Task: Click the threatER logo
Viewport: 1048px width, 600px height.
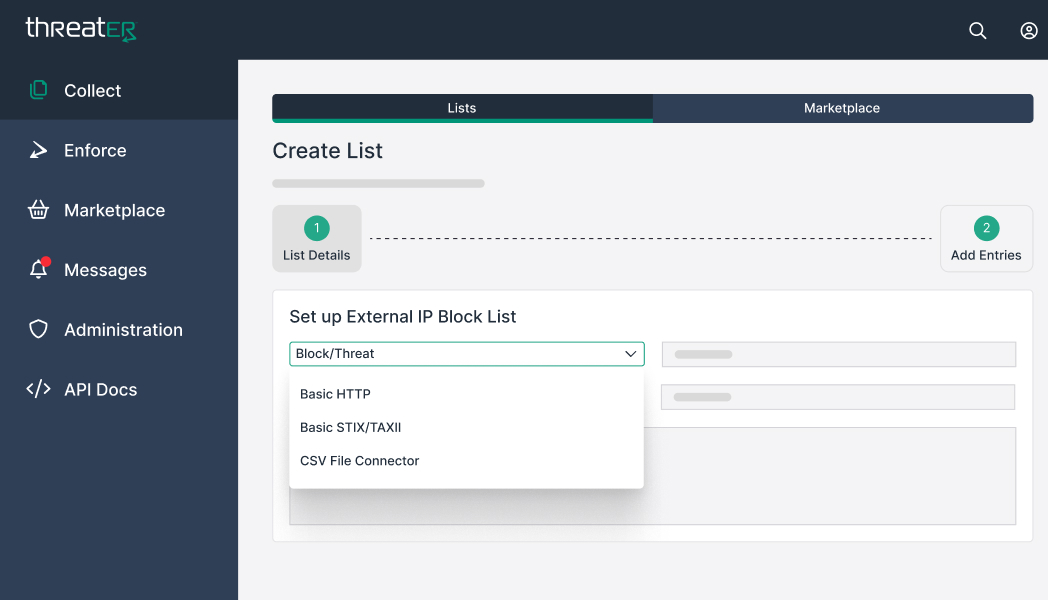Action: pos(81,29)
